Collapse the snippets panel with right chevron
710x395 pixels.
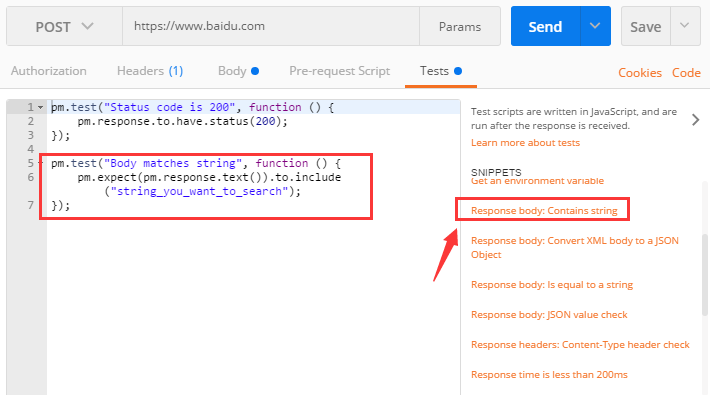pyautogui.click(x=696, y=120)
